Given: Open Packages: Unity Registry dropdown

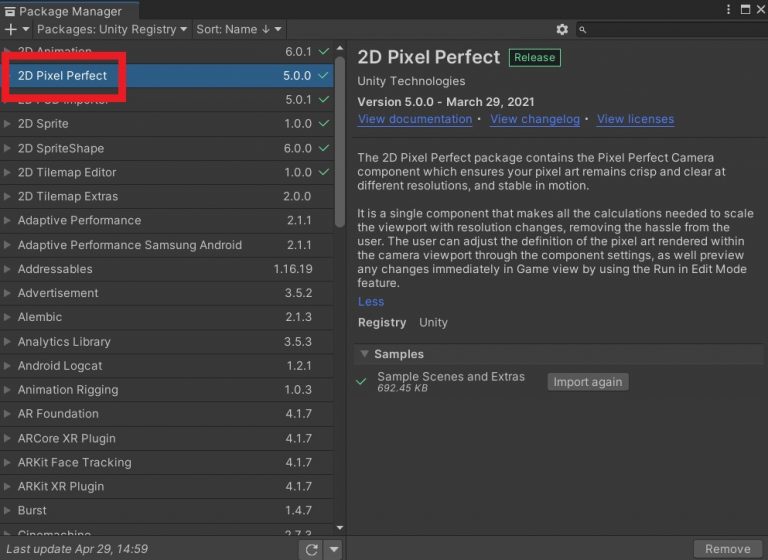Looking at the screenshot, I should tap(112, 29).
